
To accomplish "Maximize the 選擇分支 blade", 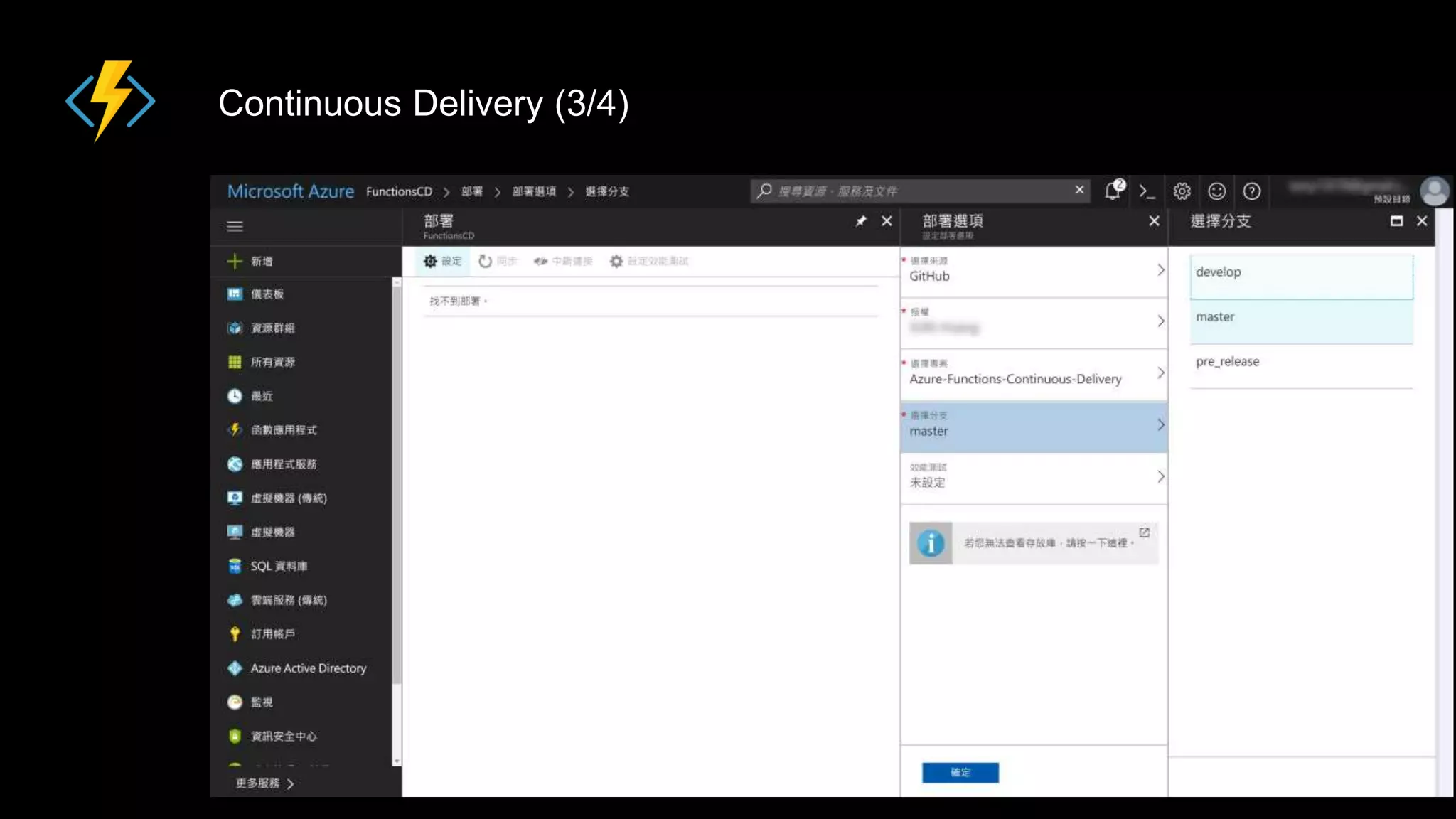I will 1396,221.
